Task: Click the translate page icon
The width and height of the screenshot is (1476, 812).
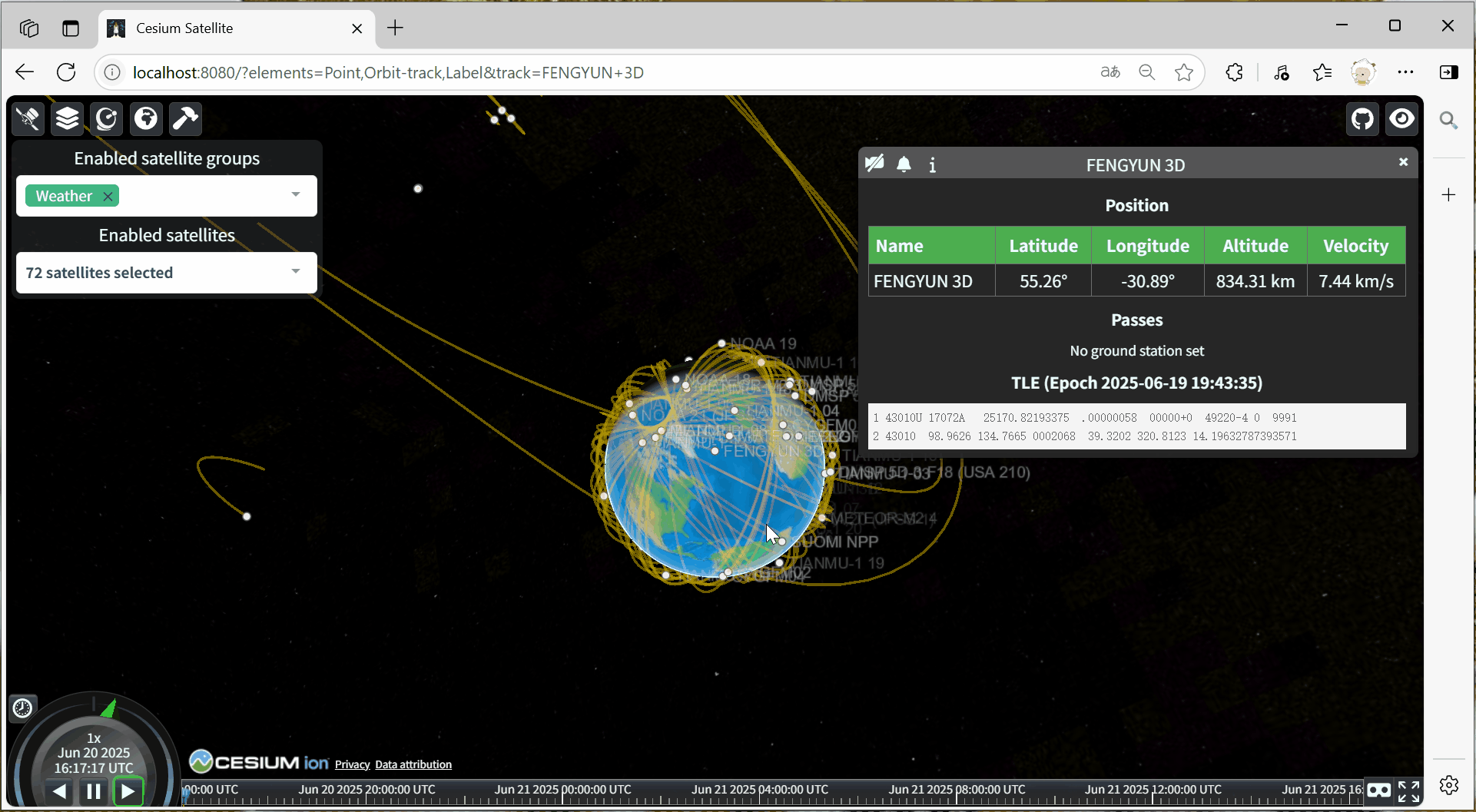Action: point(1110,72)
